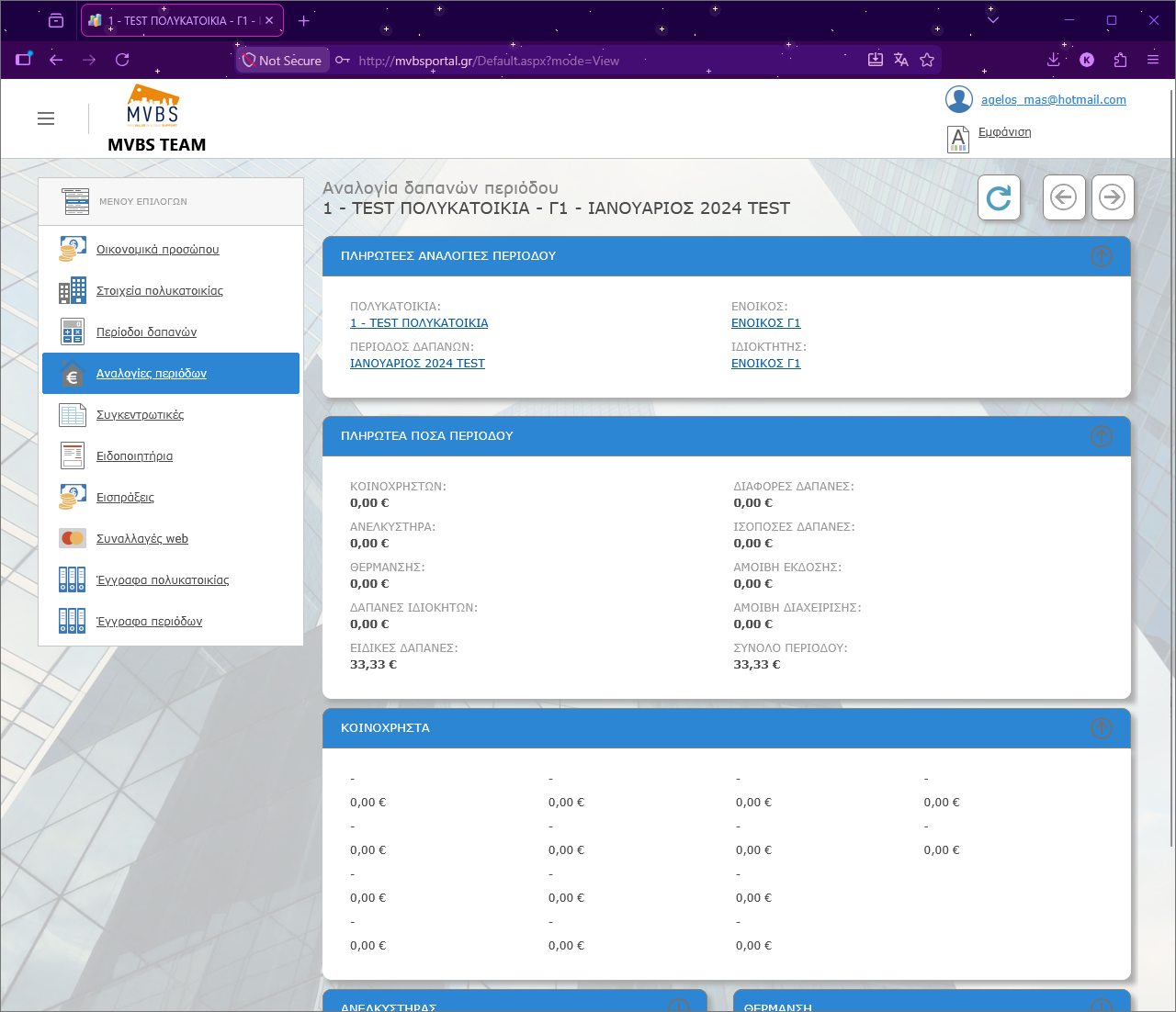Click the ΕΙΔΙΚΕΣ ΔΑΠΑΝΕΣ value 33,33 €
The height and width of the screenshot is (1012, 1176).
click(x=373, y=664)
